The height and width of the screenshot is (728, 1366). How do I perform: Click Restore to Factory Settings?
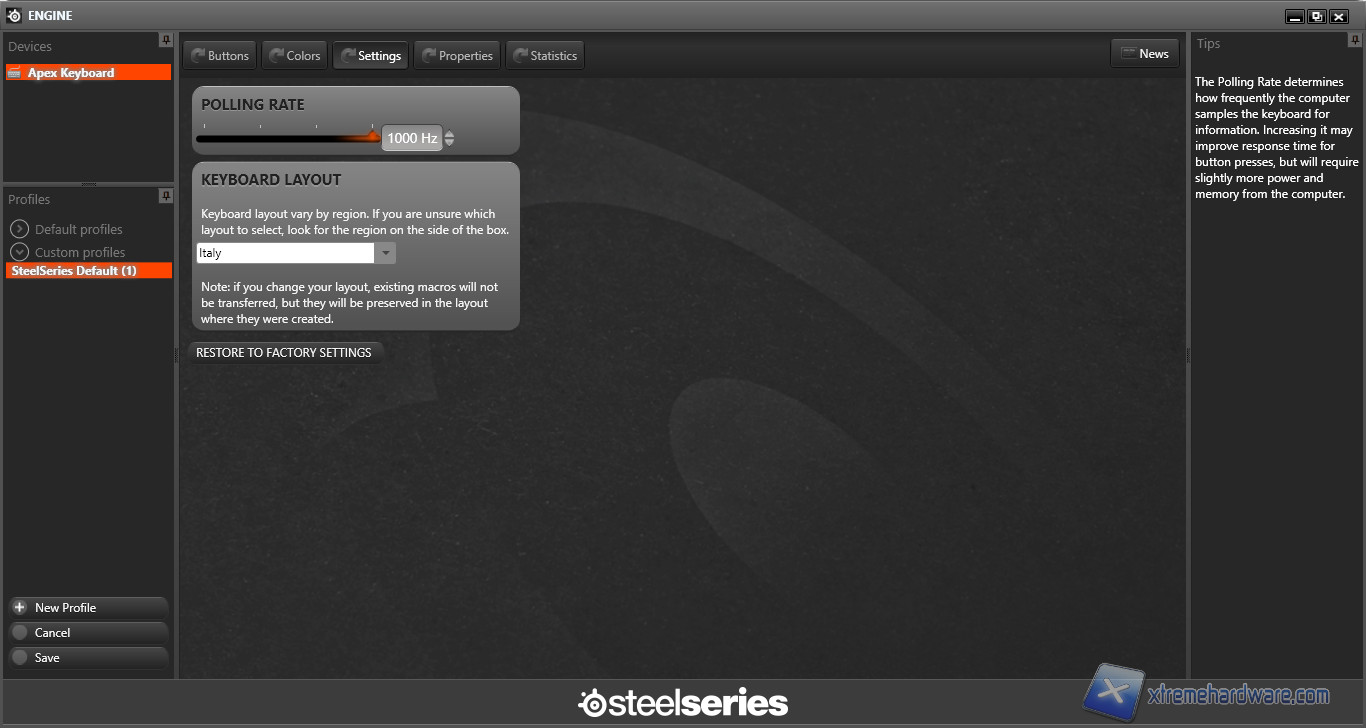click(x=284, y=353)
